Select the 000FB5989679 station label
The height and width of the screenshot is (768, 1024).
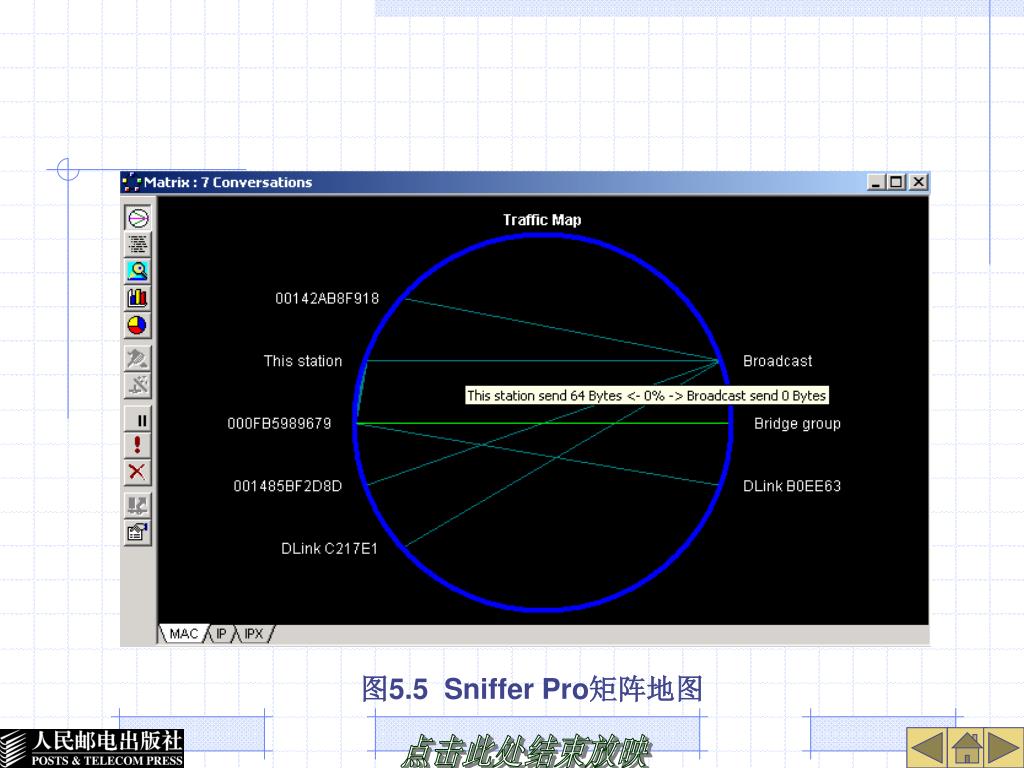[279, 423]
